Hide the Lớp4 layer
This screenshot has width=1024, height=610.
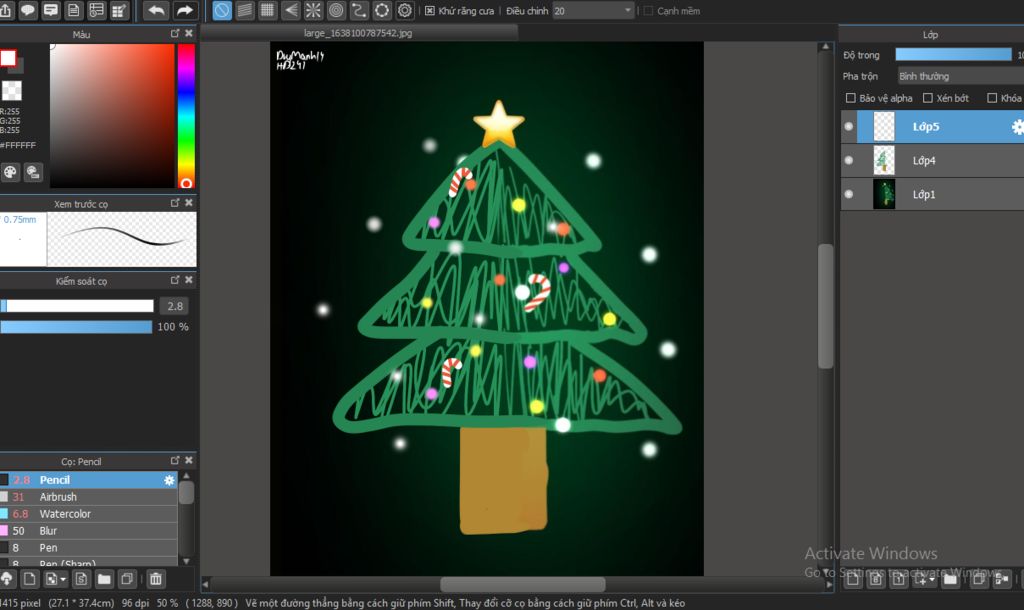(848, 160)
